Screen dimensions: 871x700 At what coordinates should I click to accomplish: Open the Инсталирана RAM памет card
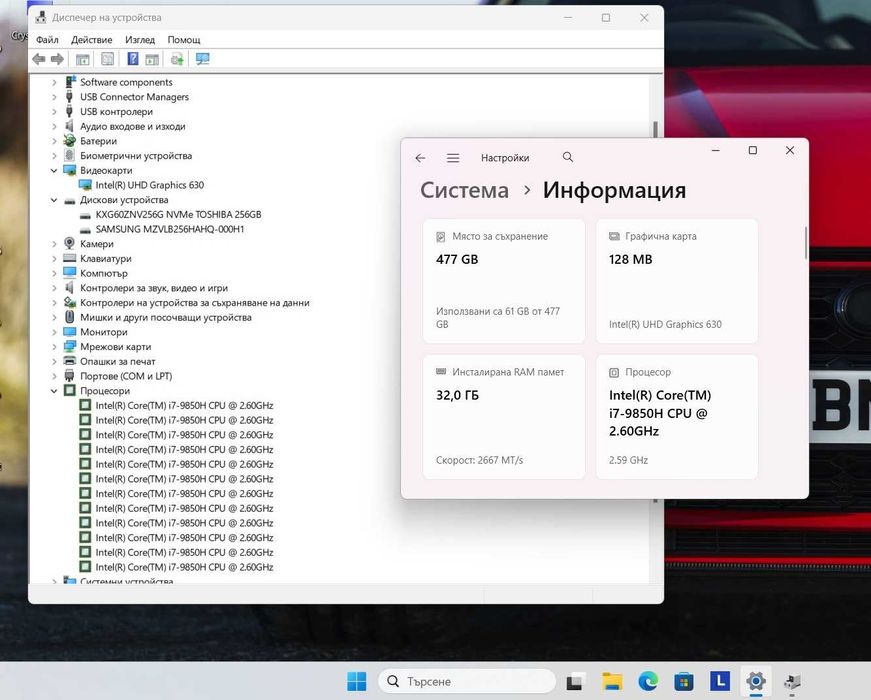[x=504, y=417]
